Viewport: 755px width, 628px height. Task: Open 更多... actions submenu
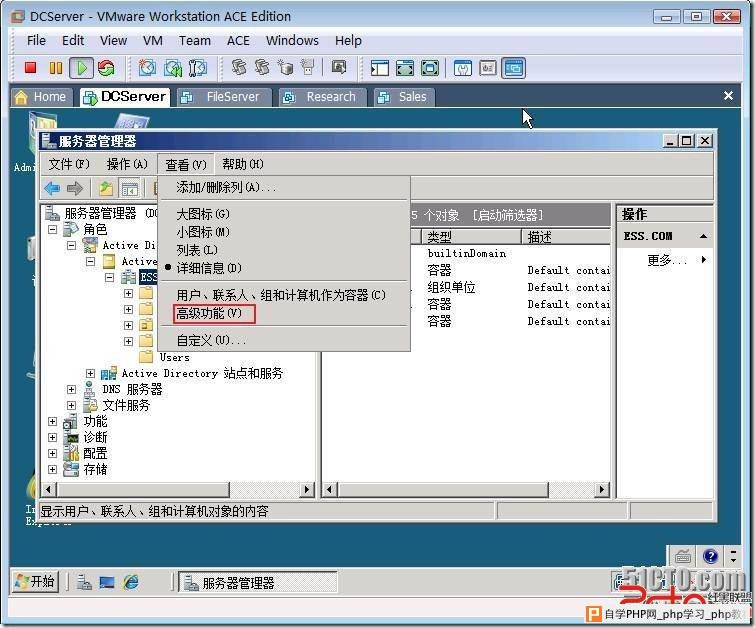tap(665, 260)
